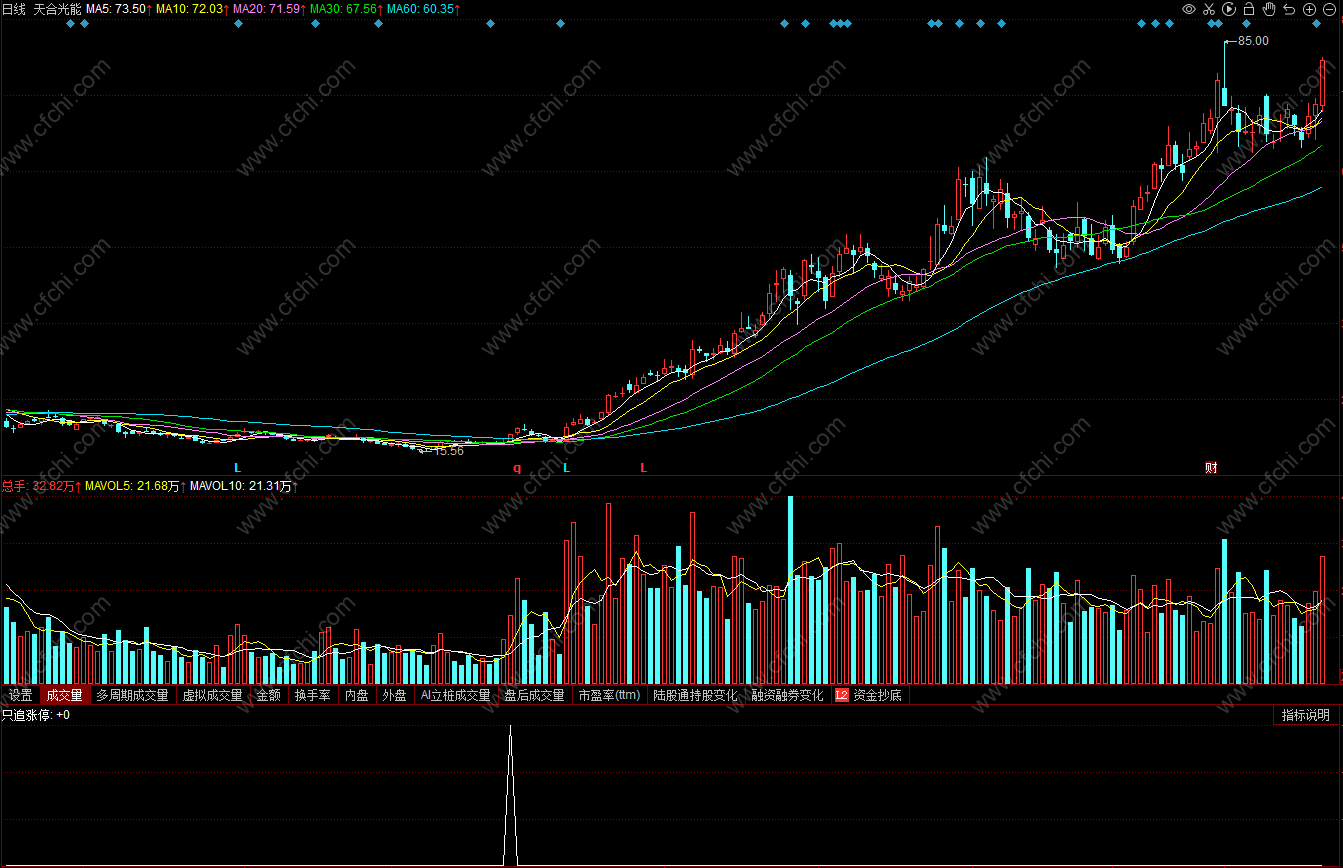Viewport: 1343px width, 868px height.
Task: Click the 财 financial report marker
Action: click(1211, 467)
